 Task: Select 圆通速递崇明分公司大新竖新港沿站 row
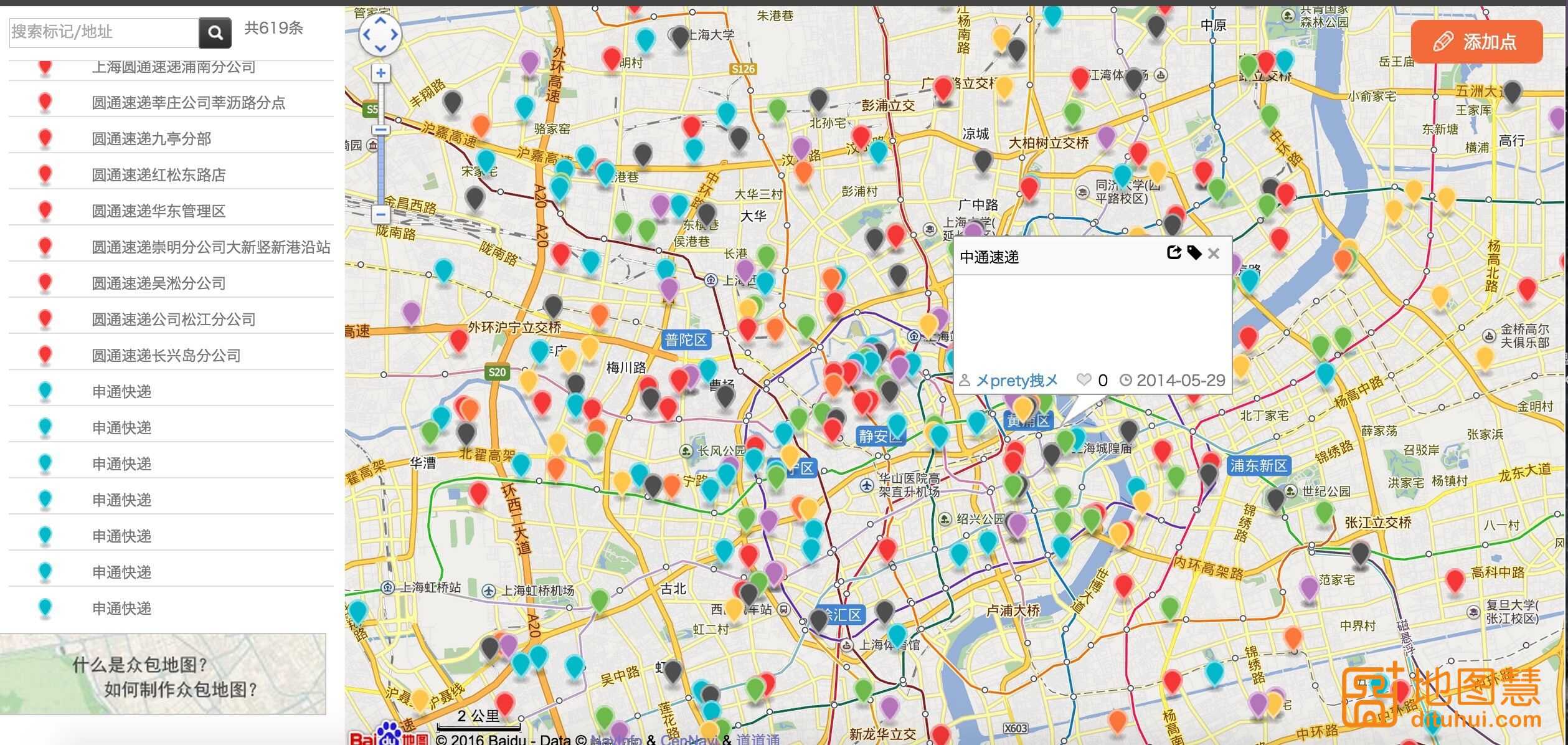[x=171, y=247]
